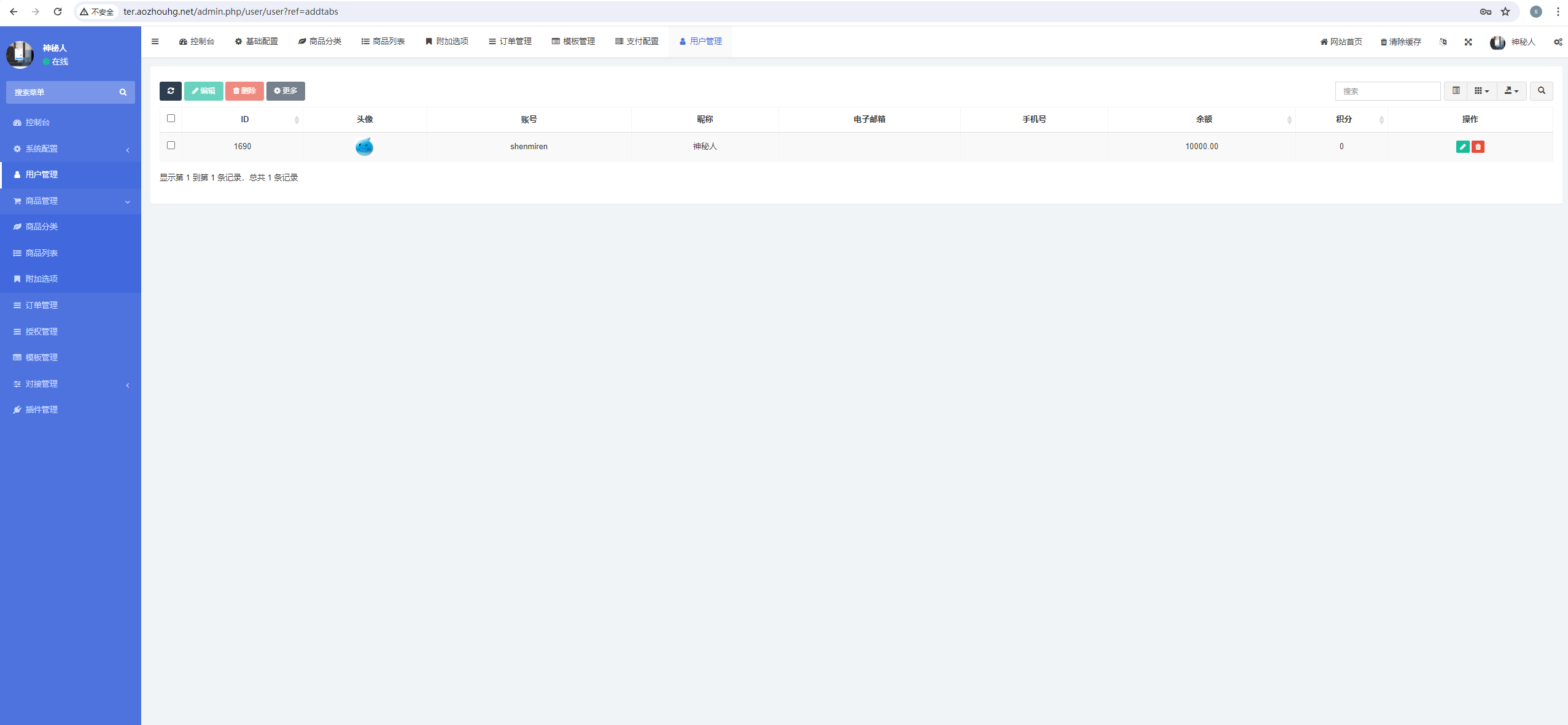The image size is (1568, 725).
Task: Click search icon in sidebar menu search
Action: pyautogui.click(x=123, y=92)
